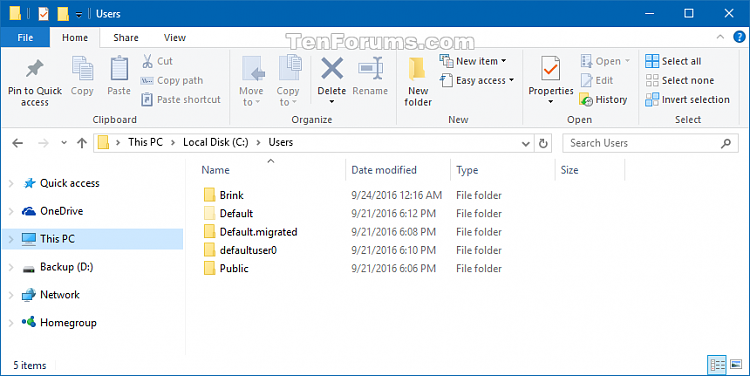750x376 pixels.
Task: Expand Network tree node
Action: coord(11,295)
